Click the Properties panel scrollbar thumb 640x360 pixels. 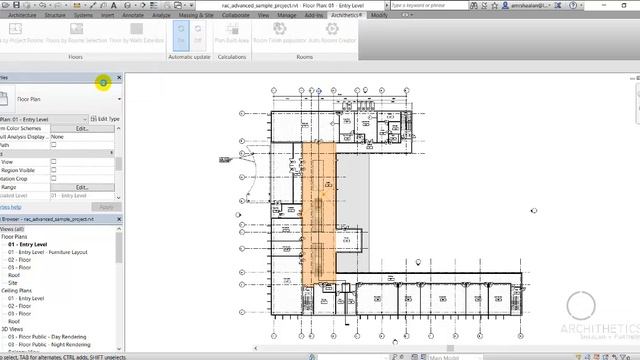pos(118,163)
